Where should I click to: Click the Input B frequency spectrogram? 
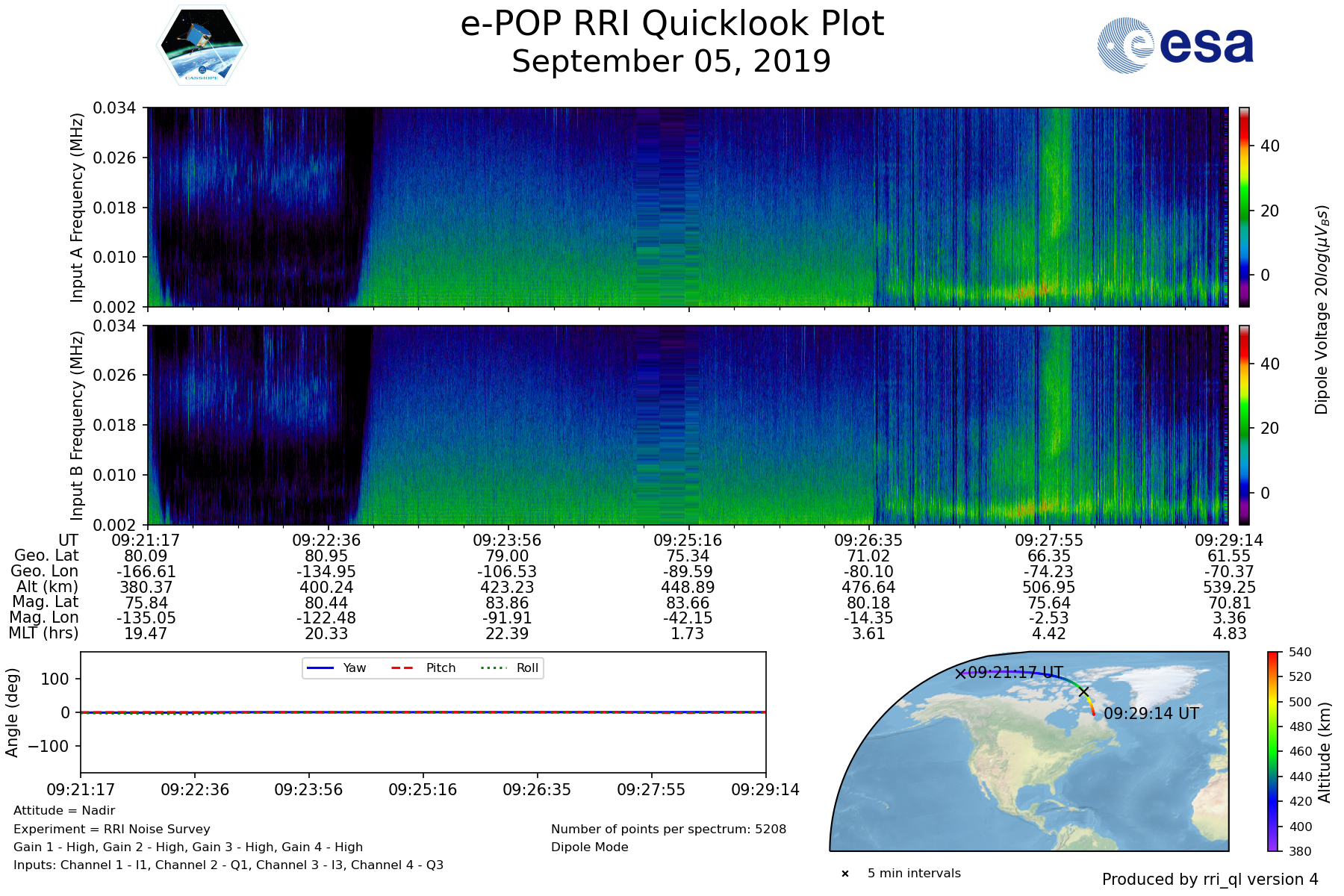tap(687, 425)
